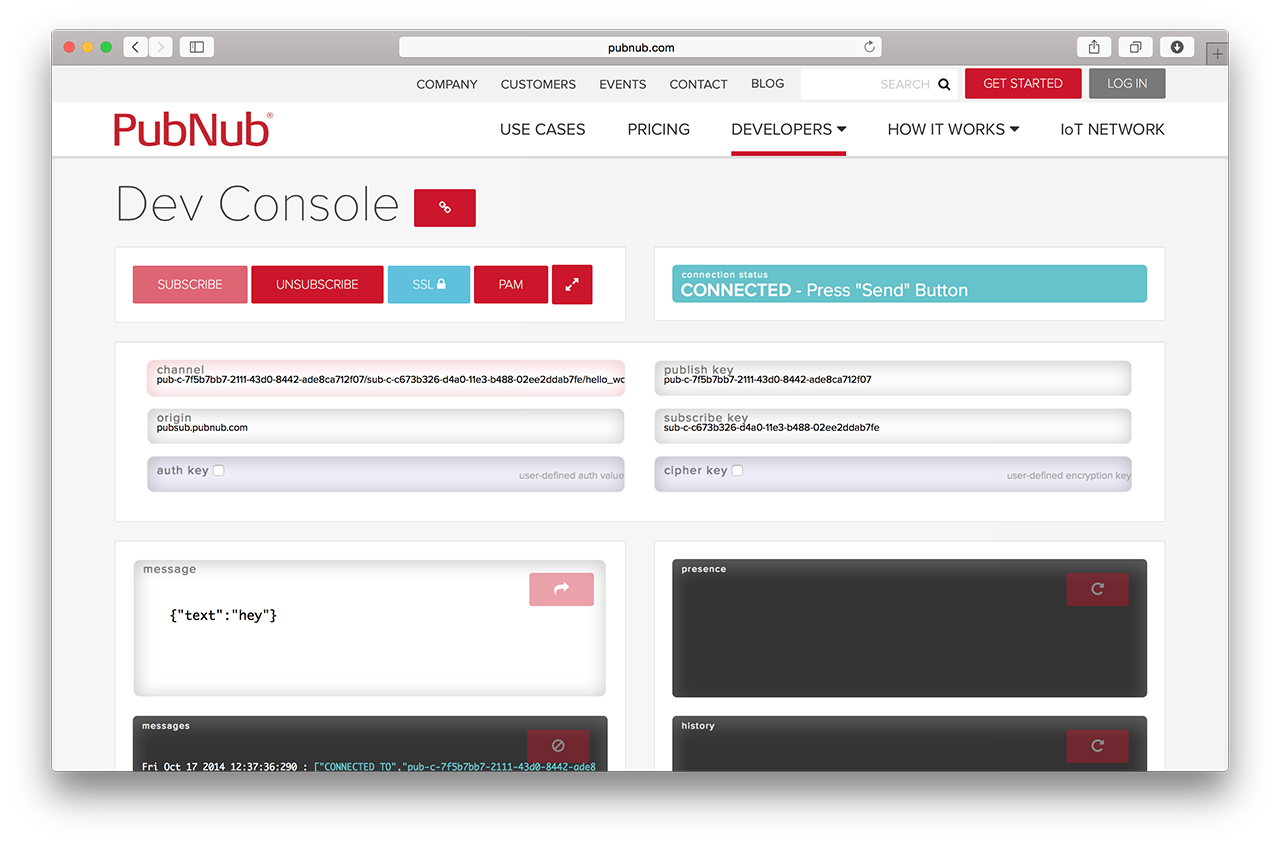Go to the IoT NETWORK section

(1112, 129)
